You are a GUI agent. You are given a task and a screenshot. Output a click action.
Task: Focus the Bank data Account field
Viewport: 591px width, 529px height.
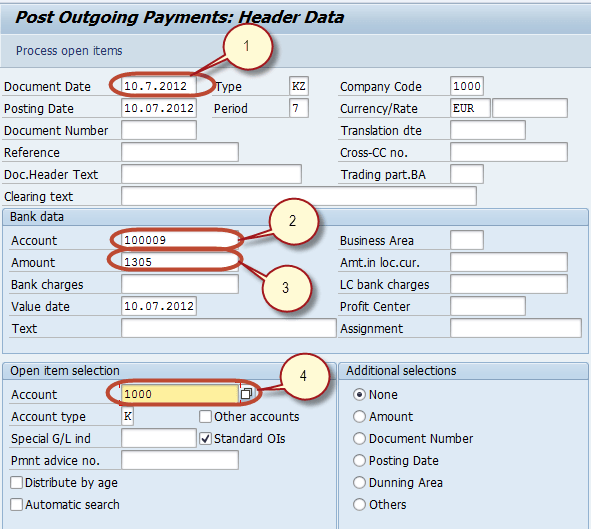pyautogui.click(x=180, y=240)
